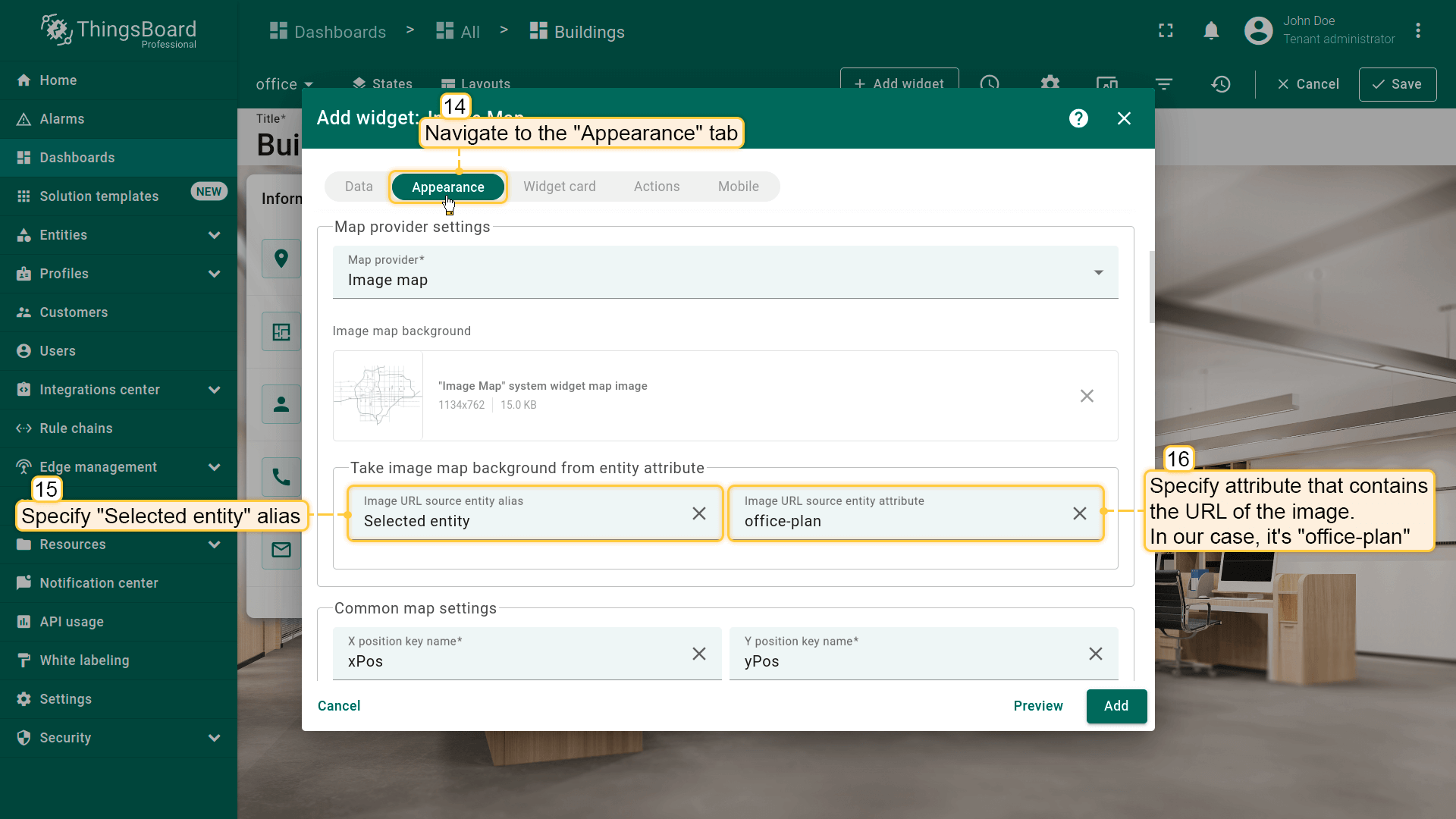This screenshot has height=819, width=1456.
Task: Switch to the Widget card tab
Action: [559, 187]
